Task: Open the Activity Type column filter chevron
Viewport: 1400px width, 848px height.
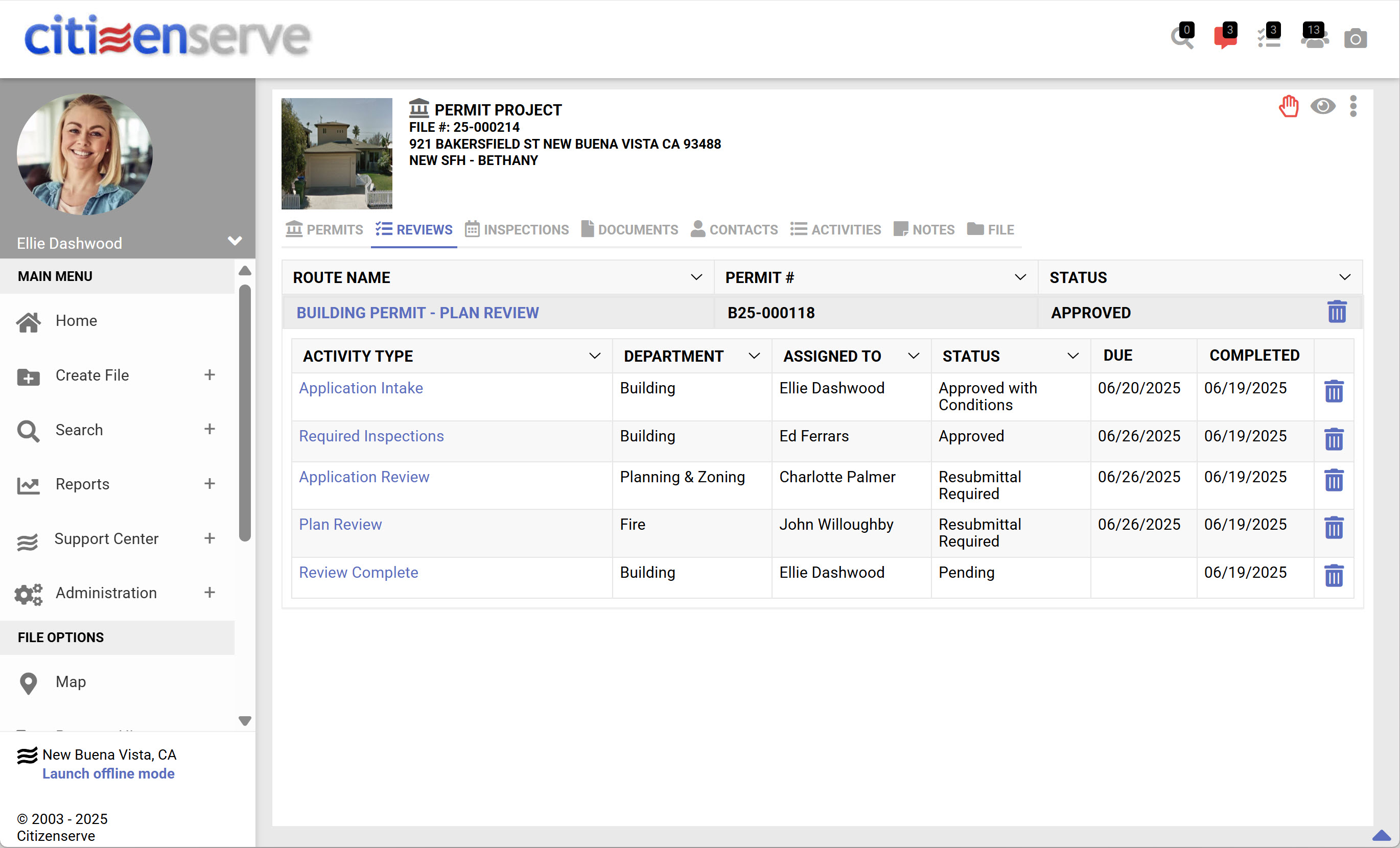Action: tap(594, 356)
